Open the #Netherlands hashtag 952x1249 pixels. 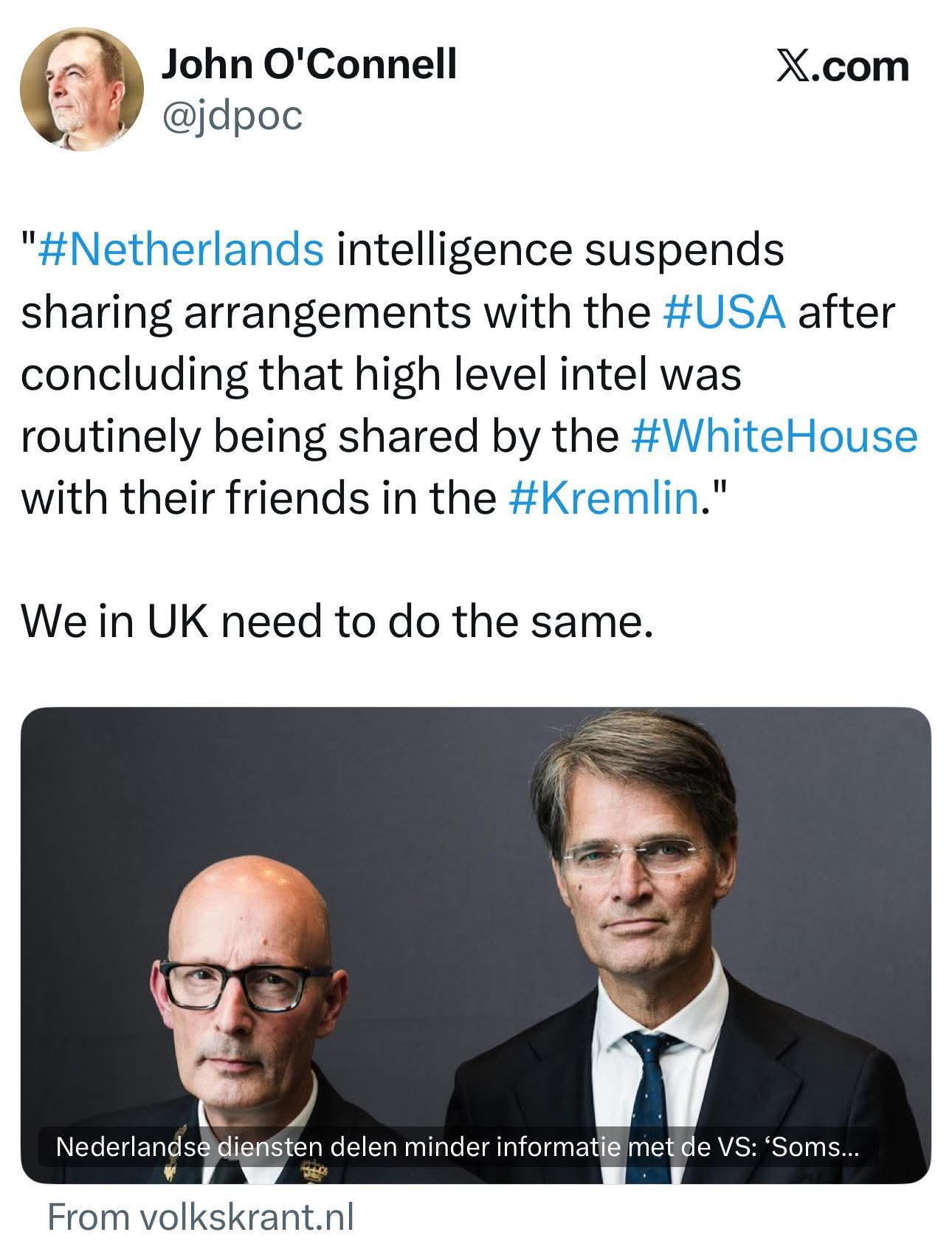[181, 249]
